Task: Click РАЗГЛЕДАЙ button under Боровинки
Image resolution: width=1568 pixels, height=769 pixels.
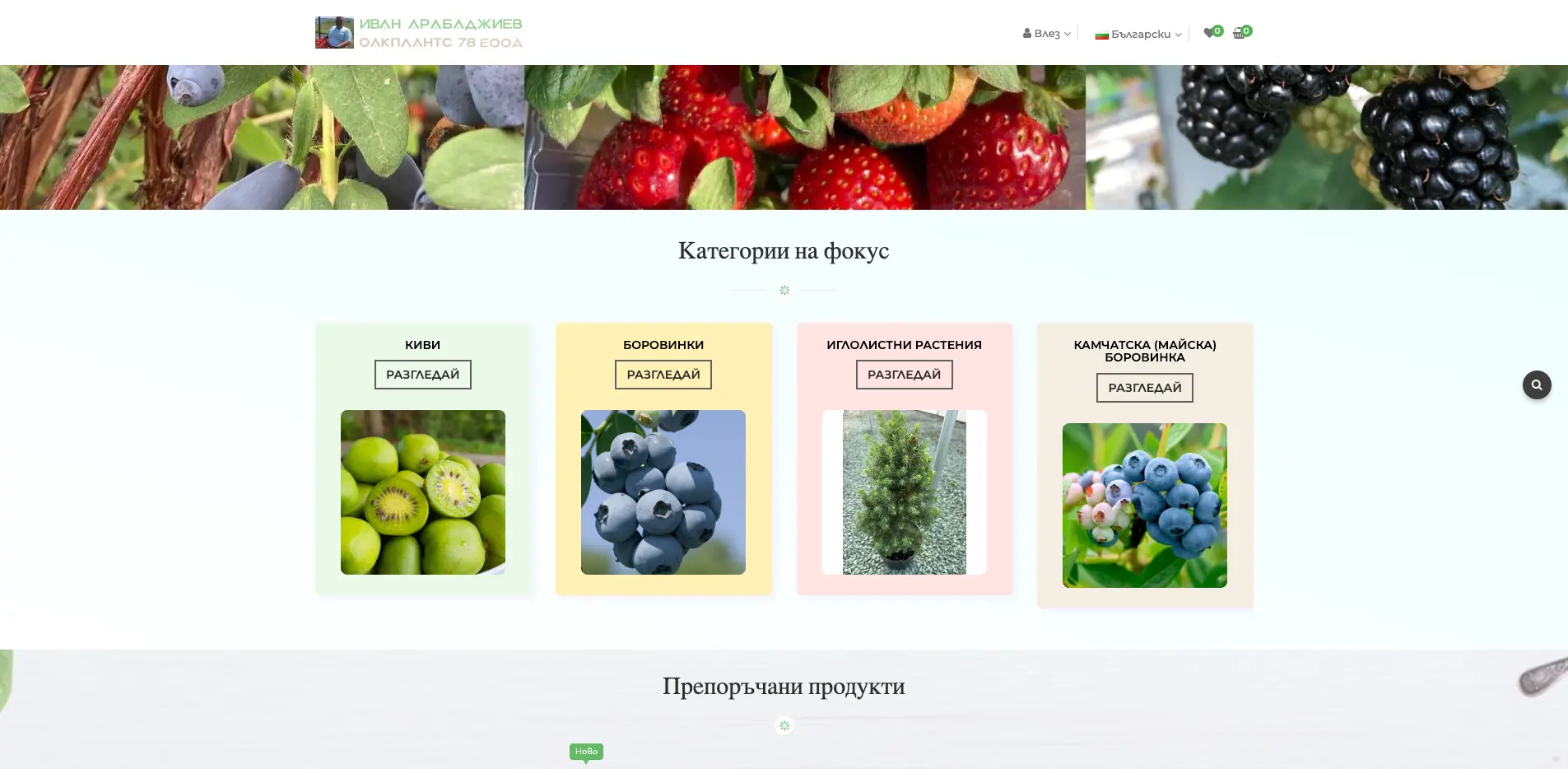Action: coord(663,375)
